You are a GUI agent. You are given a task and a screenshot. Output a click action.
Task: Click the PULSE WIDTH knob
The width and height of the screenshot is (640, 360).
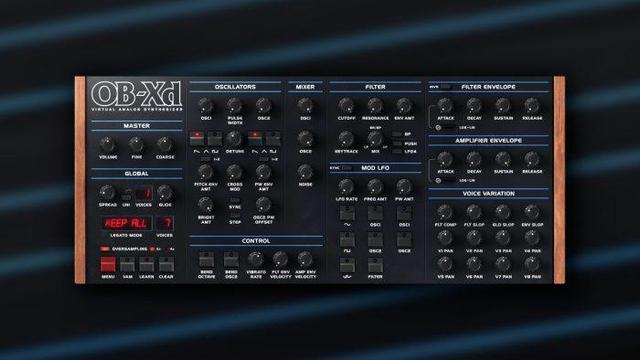[x=235, y=106]
